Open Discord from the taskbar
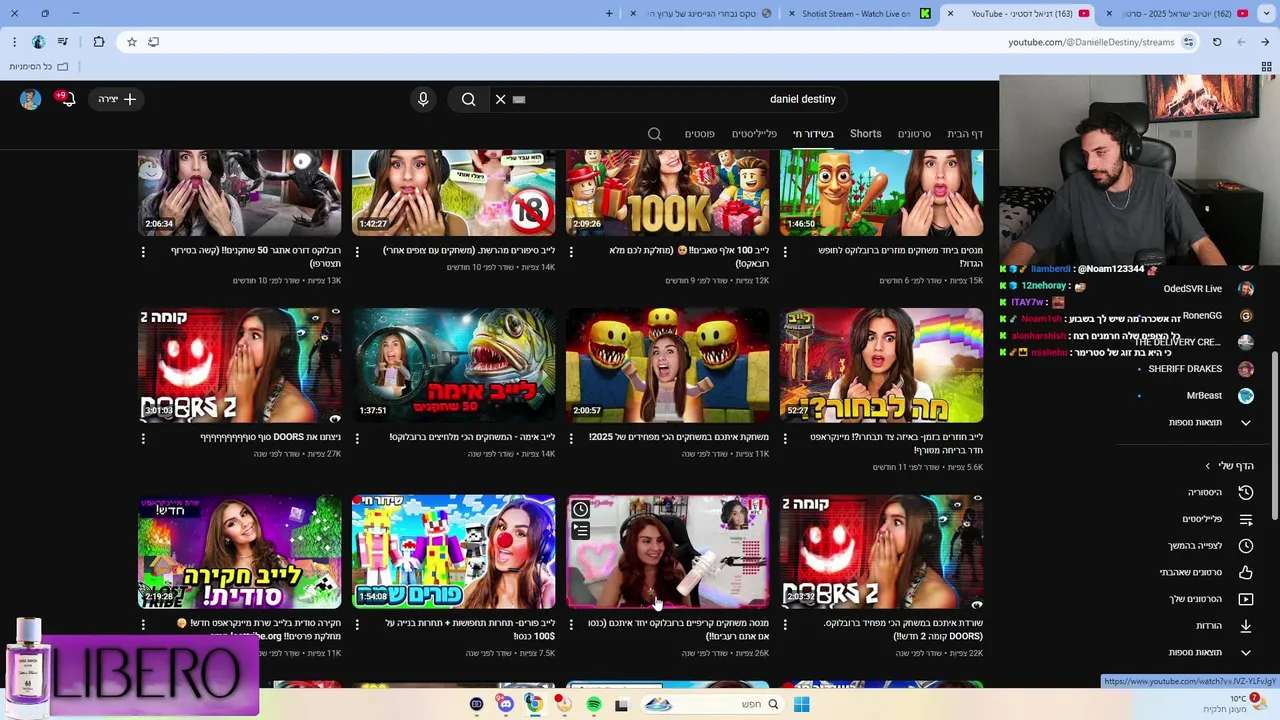The height and width of the screenshot is (720, 1280). [x=506, y=704]
